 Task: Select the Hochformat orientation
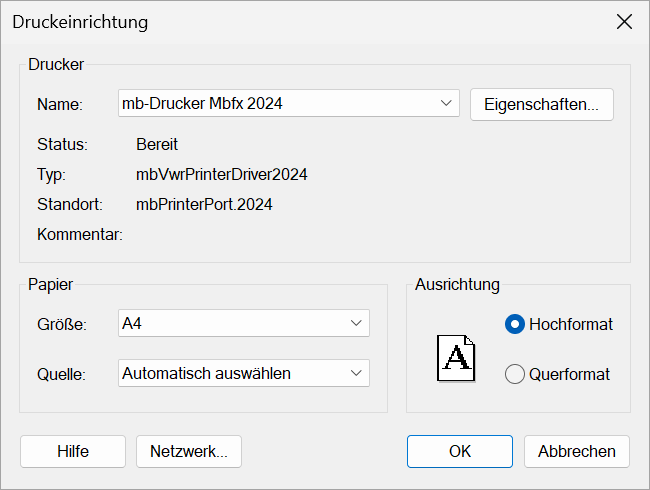515,324
